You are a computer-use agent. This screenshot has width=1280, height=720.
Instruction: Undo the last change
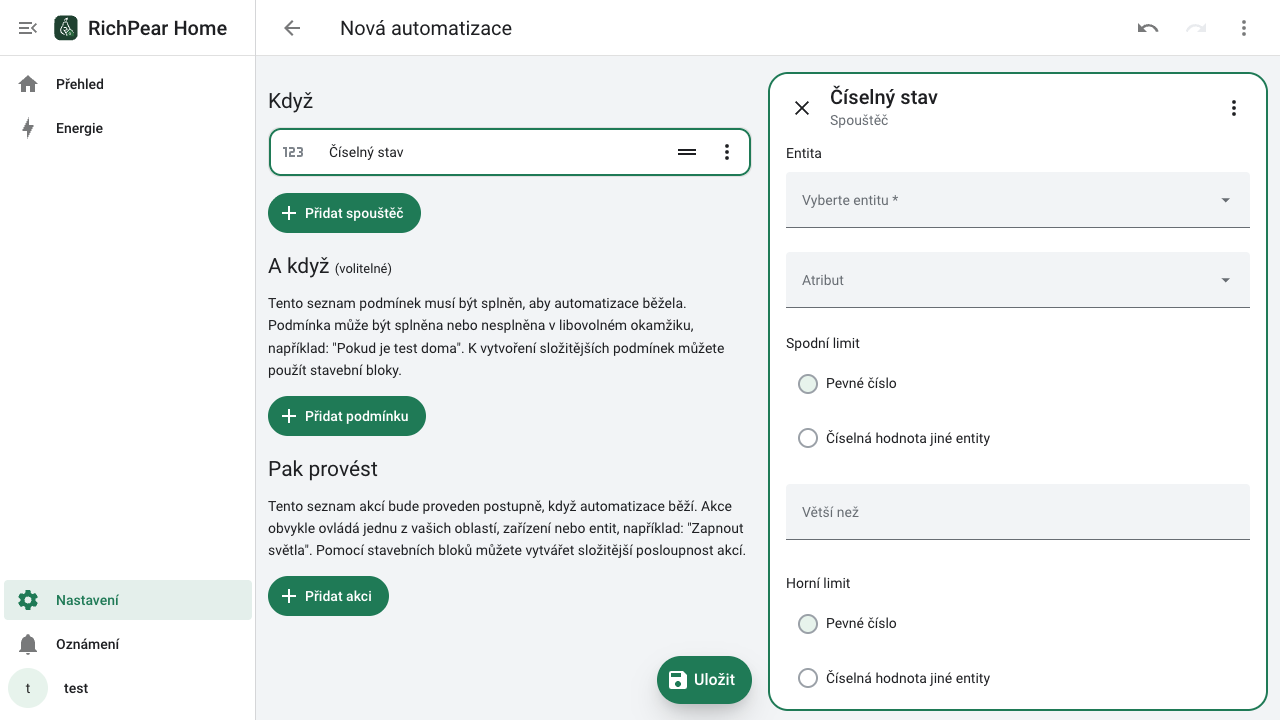tap(1148, 28)
